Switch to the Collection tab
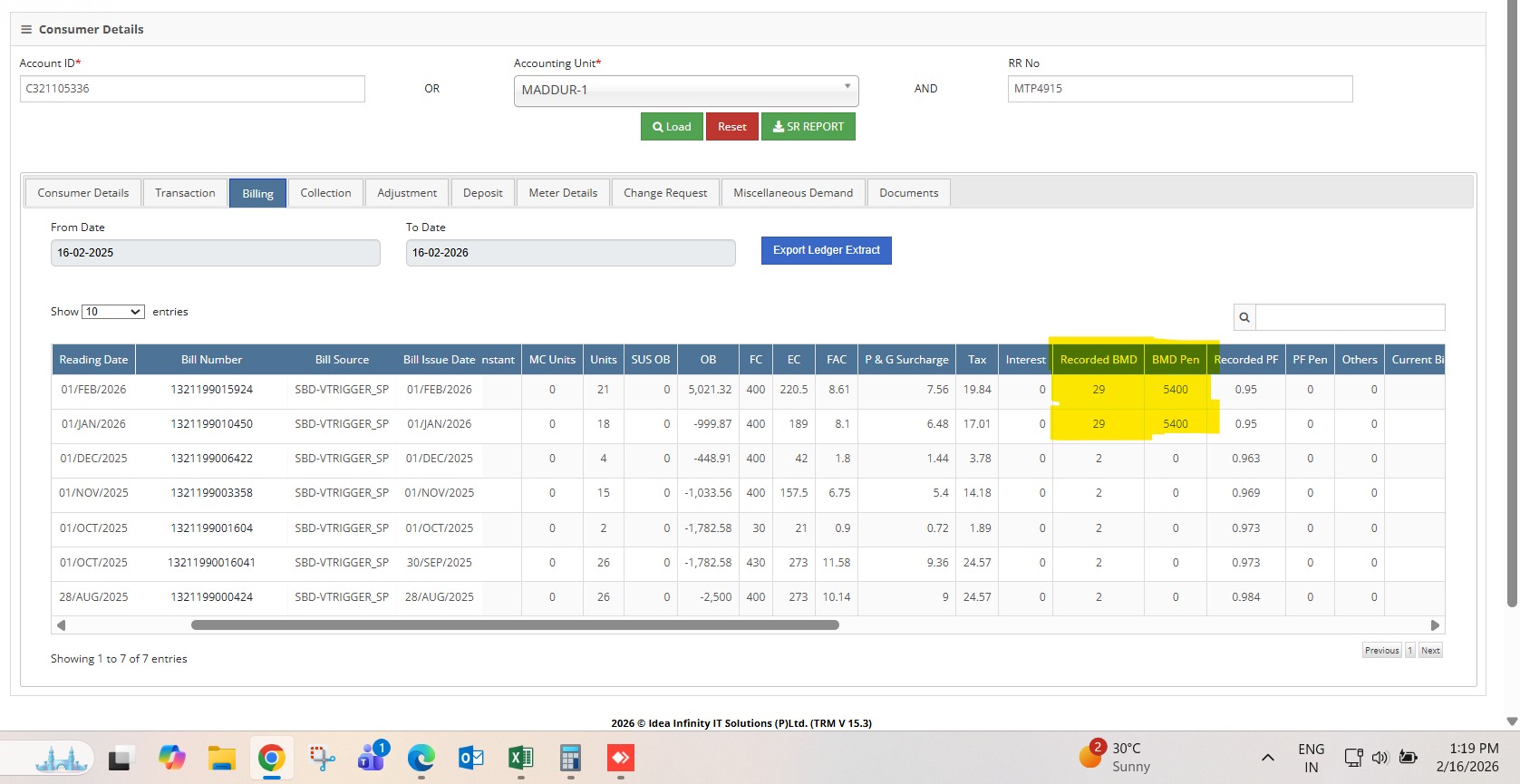The width and height of the screenshot is (1520, 784). [x=325, y=193]
